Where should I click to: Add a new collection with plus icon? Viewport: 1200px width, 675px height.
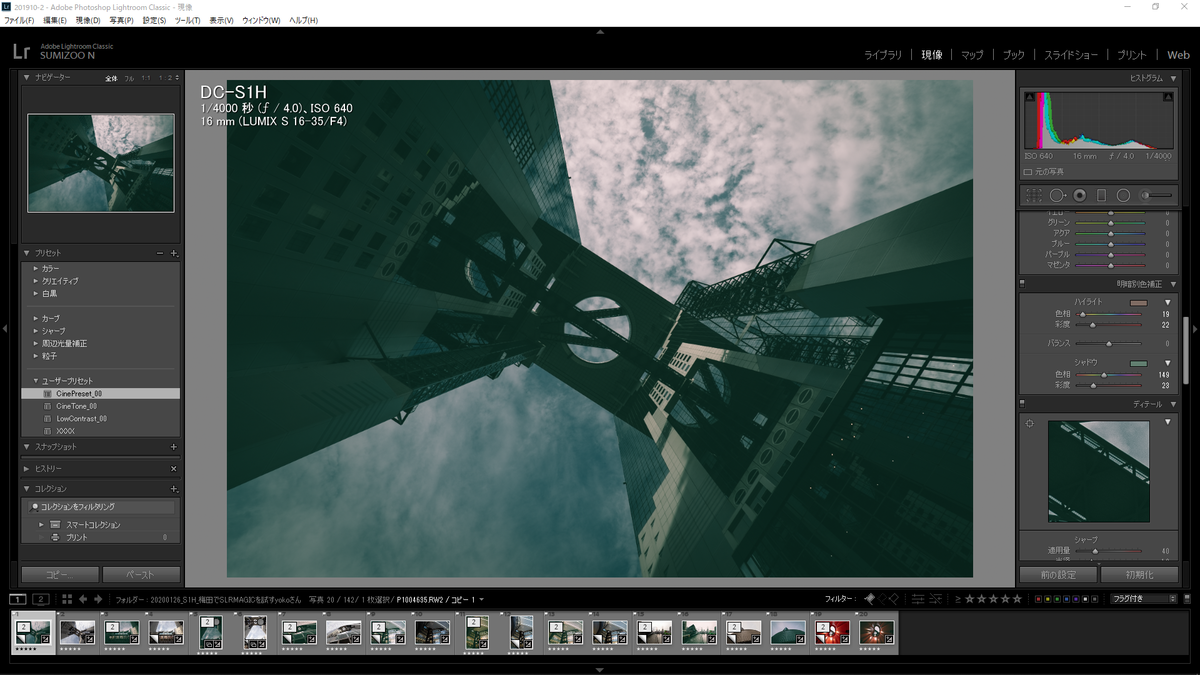[x=174, y=489]
